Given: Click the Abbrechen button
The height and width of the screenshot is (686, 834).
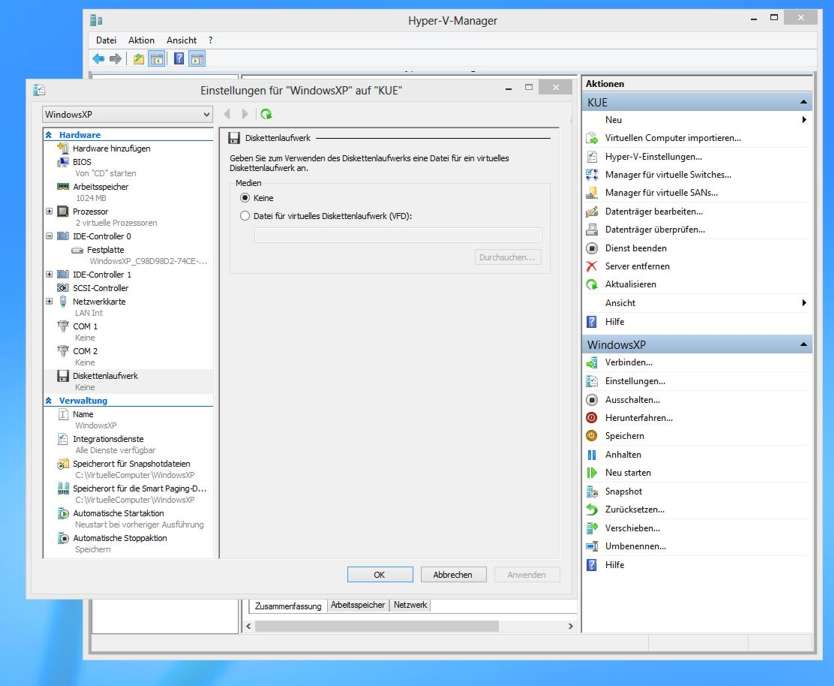Looking at the screenshot, I should click(x=453, y=575).
